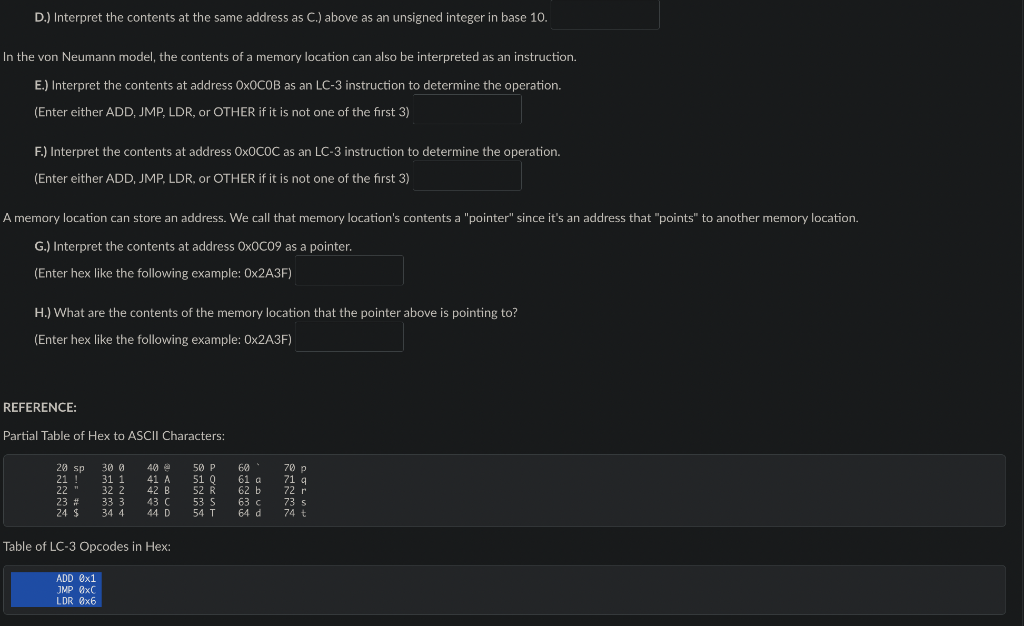Click the REFERENCE heading
The height and width of the screenshot is (626, 1024).
[38, 407]
